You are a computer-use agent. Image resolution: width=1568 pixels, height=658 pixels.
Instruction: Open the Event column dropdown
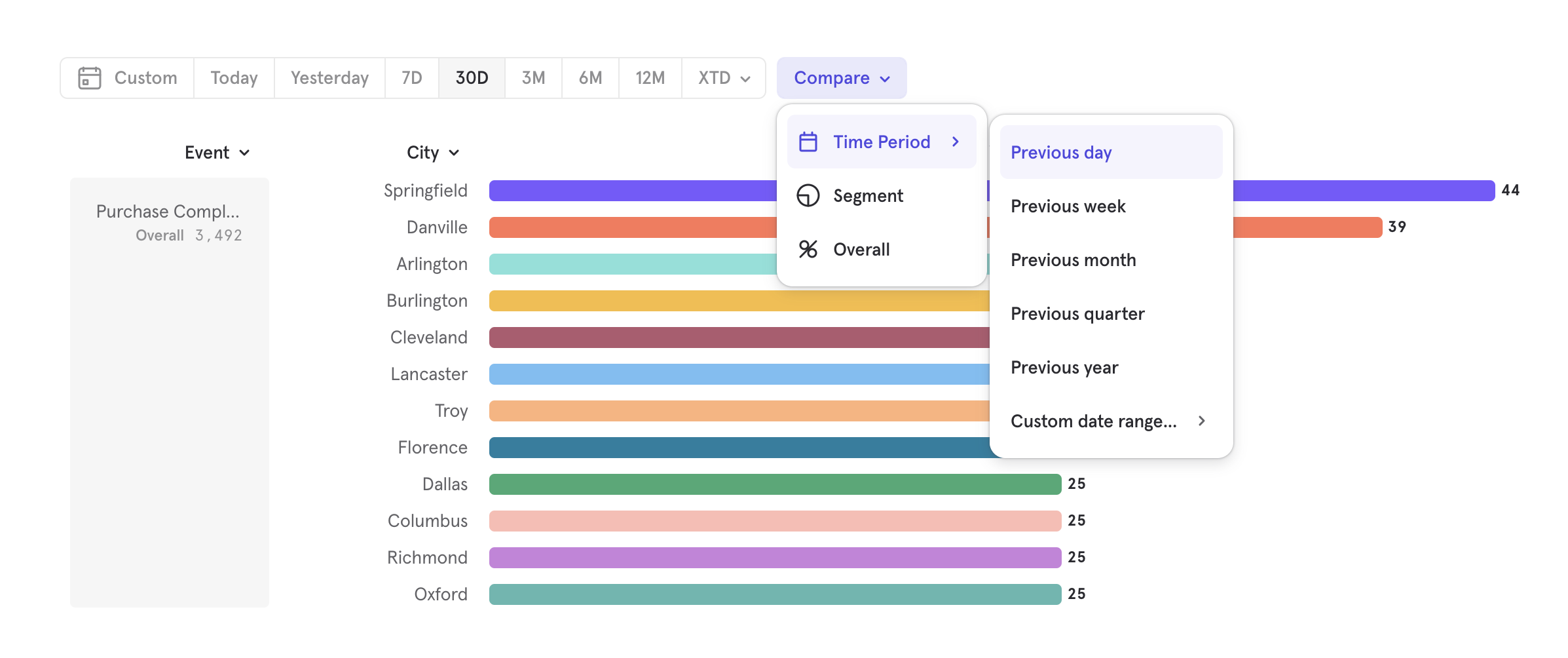[217, 152]
